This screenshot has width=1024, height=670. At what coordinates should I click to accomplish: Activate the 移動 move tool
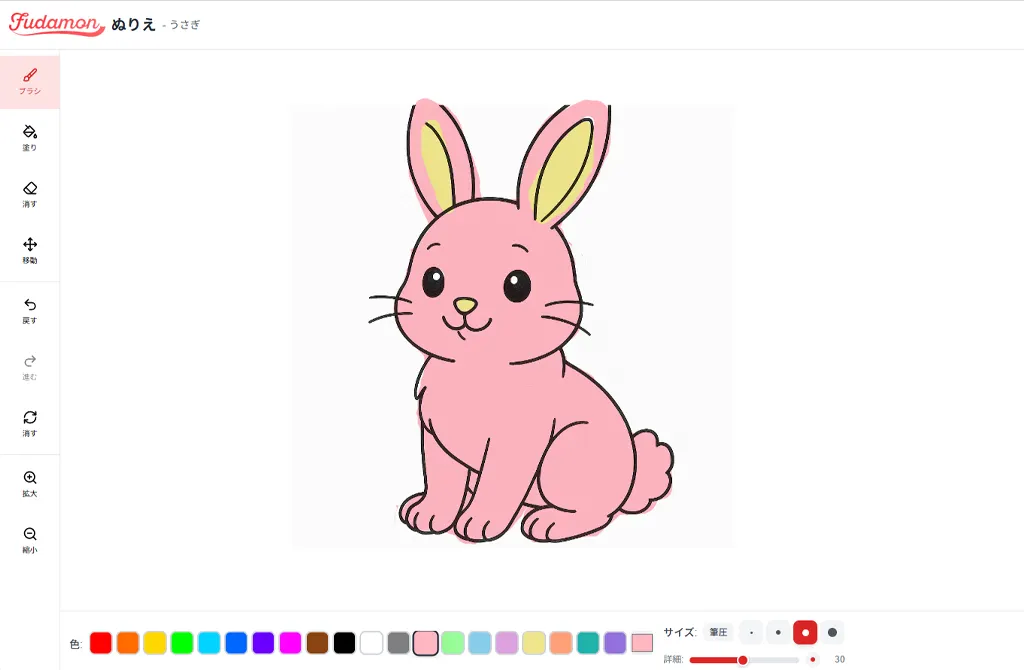click(x=30, y=248)
